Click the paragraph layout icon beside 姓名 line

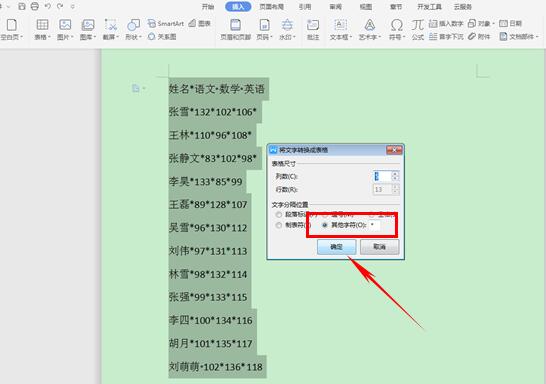[135, 88]
